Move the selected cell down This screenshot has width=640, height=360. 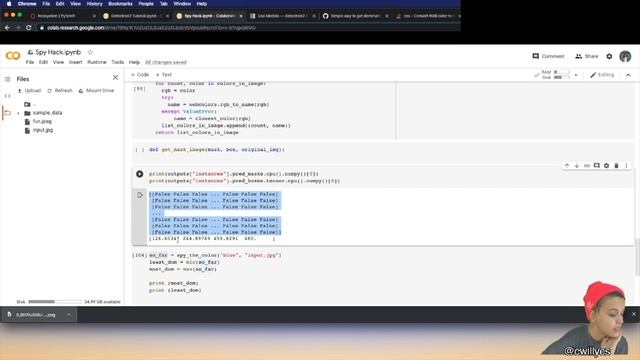tap(577, 166)
